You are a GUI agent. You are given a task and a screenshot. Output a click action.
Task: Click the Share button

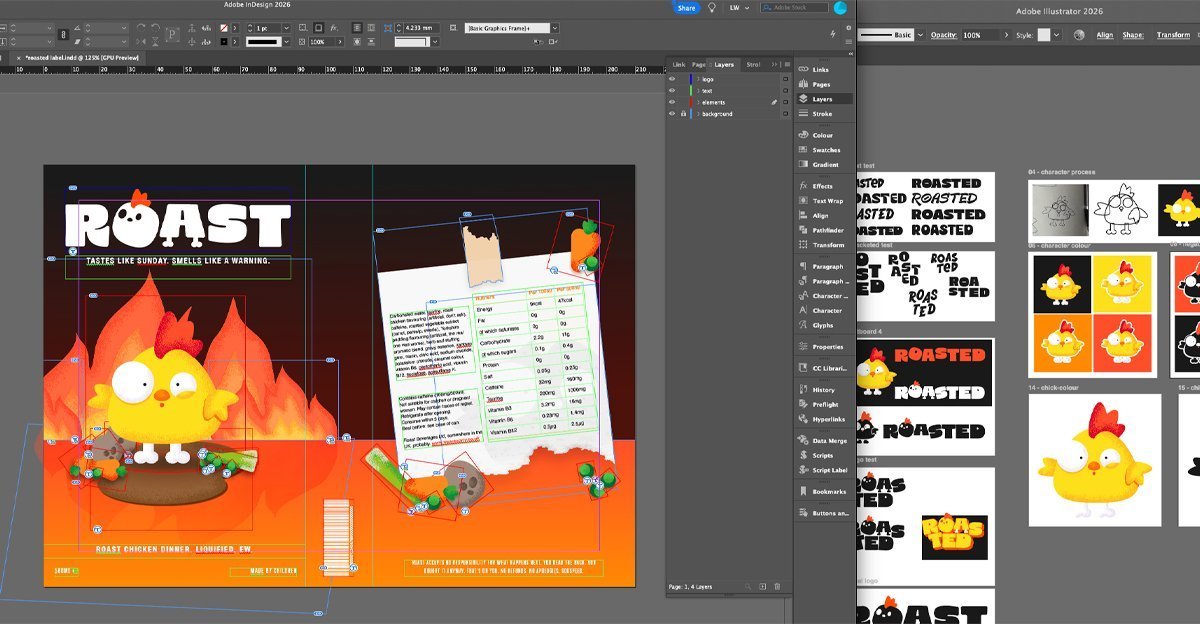click(x=686, y=8)
